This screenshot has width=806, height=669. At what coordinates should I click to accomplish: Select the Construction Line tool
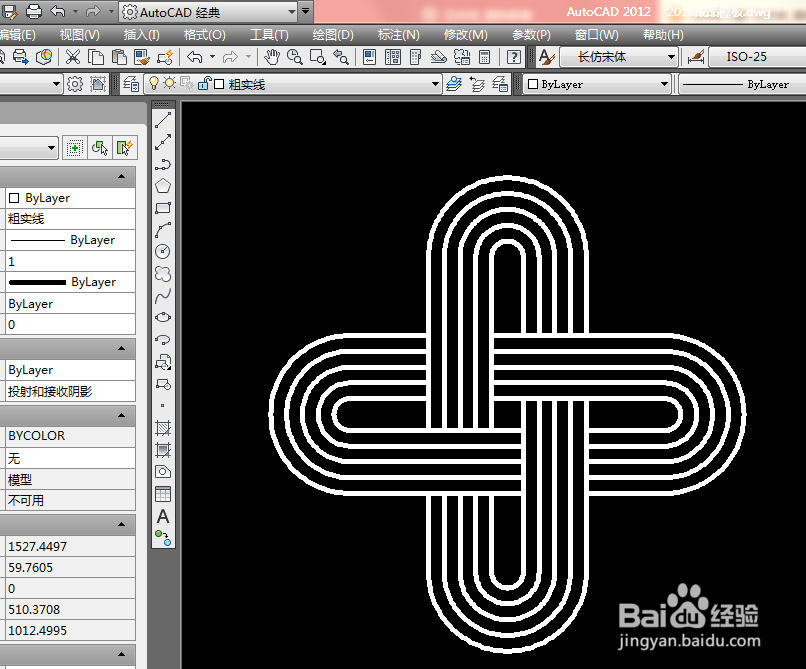click(x=163, y=142)
